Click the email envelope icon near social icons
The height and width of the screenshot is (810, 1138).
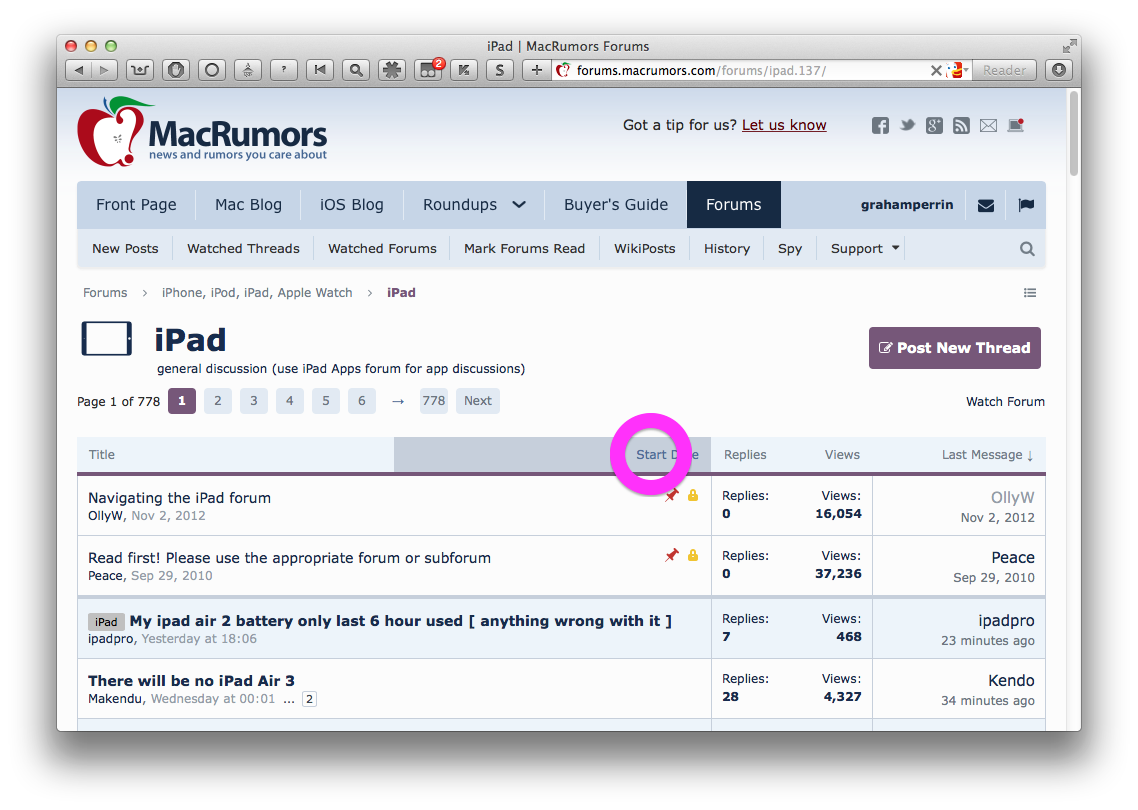(x=988, y=126)
